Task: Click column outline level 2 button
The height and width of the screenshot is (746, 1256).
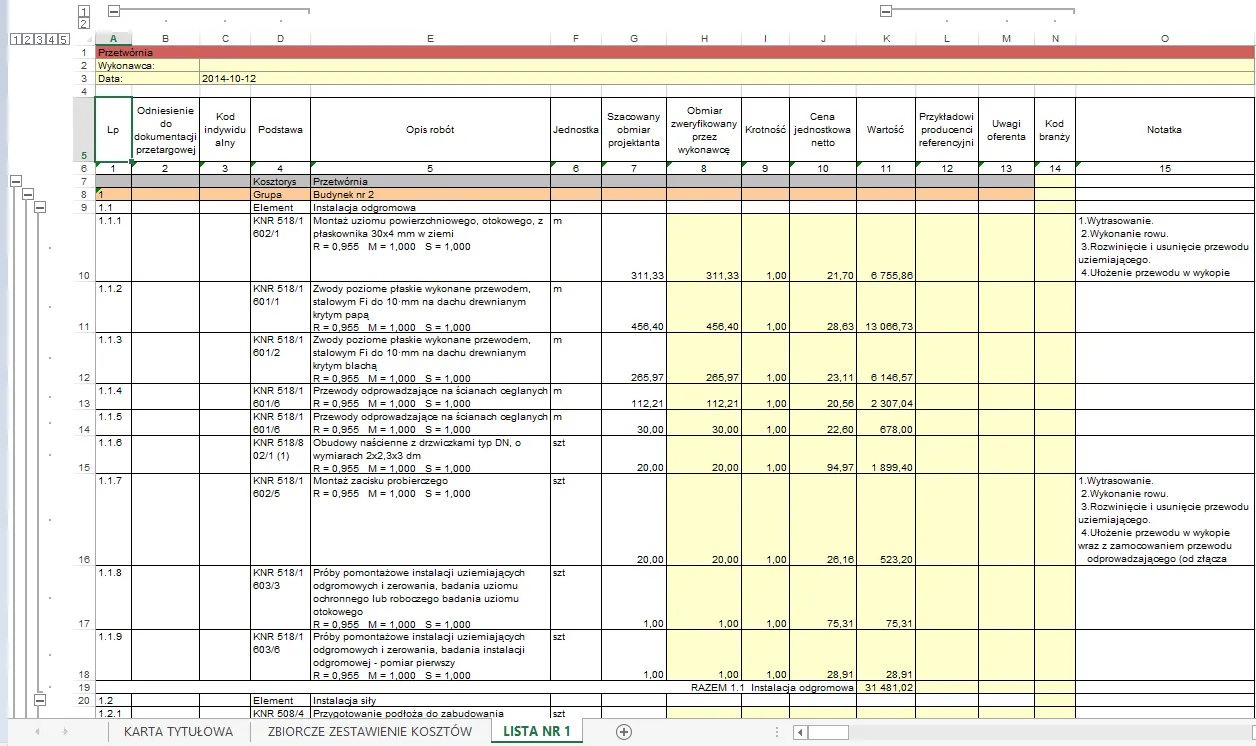Action: (x=84, y=23)
